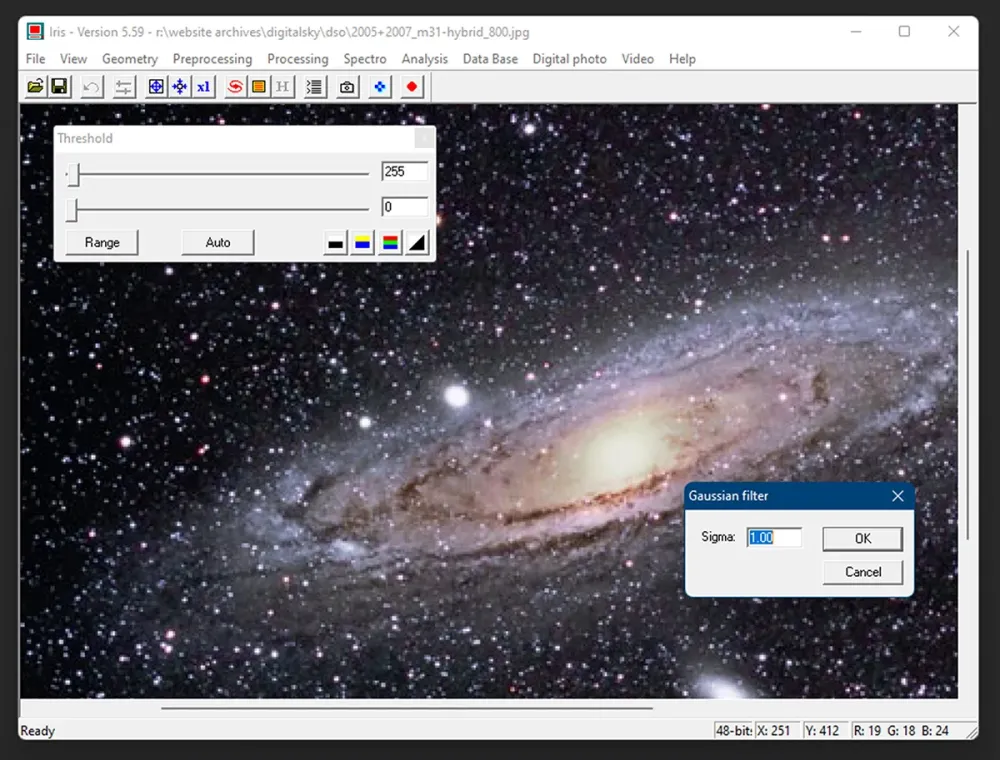Open the Preprocessing menu
Viewport: 1000px width, 760px height.
click(212, 59)
